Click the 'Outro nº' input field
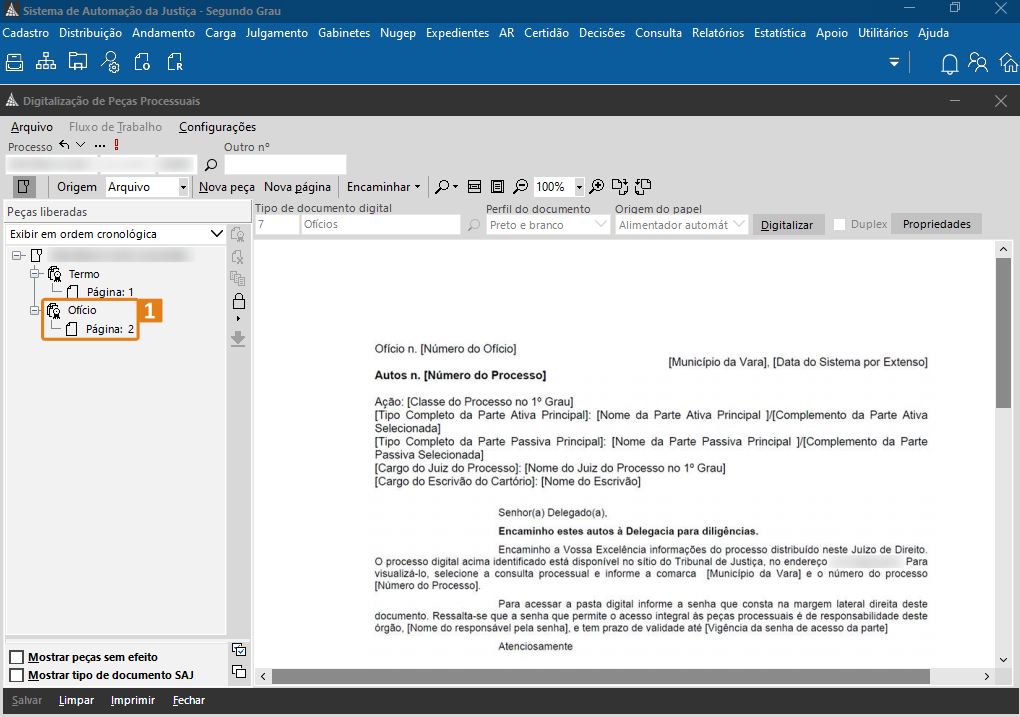Image resolution: width=1020 pixels, height=717 pixels. [x=285, y=165]
